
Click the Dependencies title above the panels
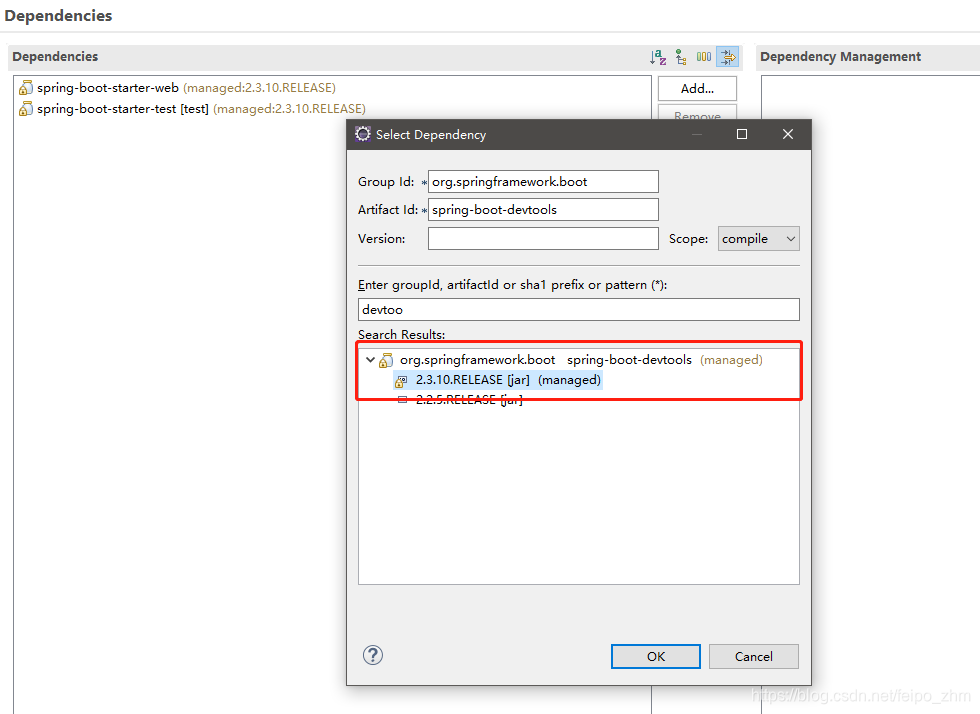click(58, 15)
